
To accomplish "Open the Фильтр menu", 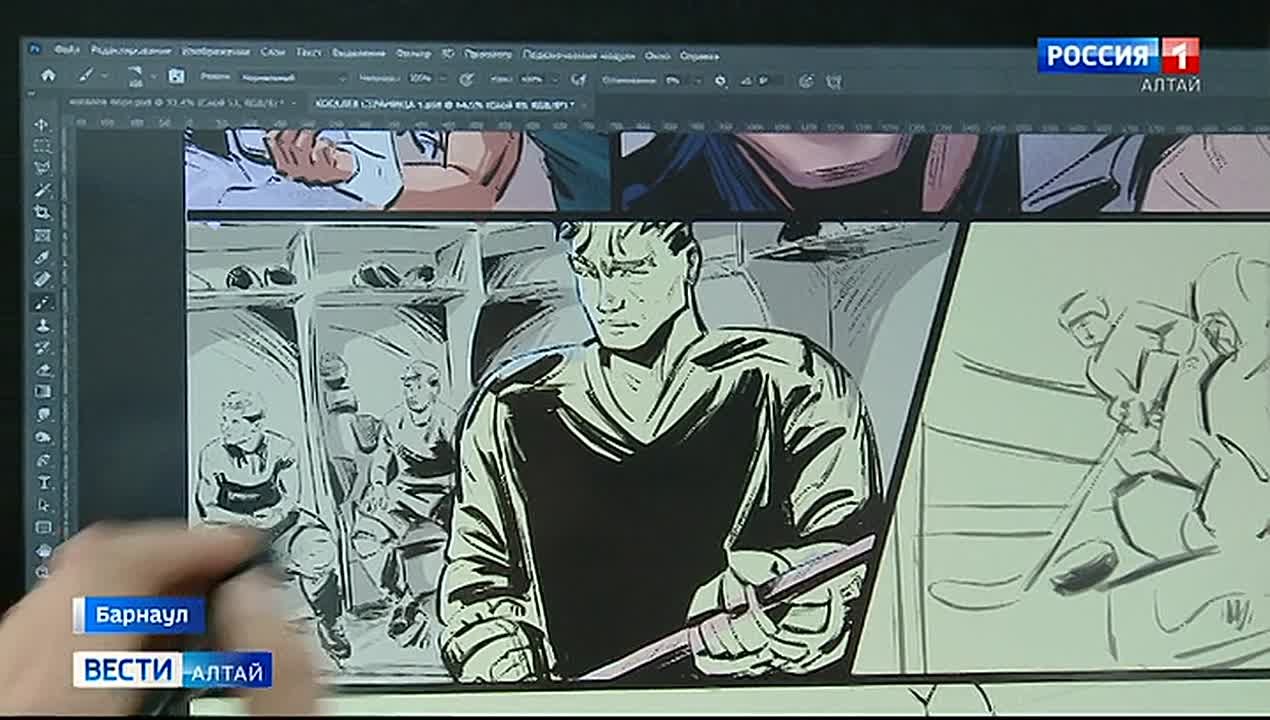I will click(413, 53).
